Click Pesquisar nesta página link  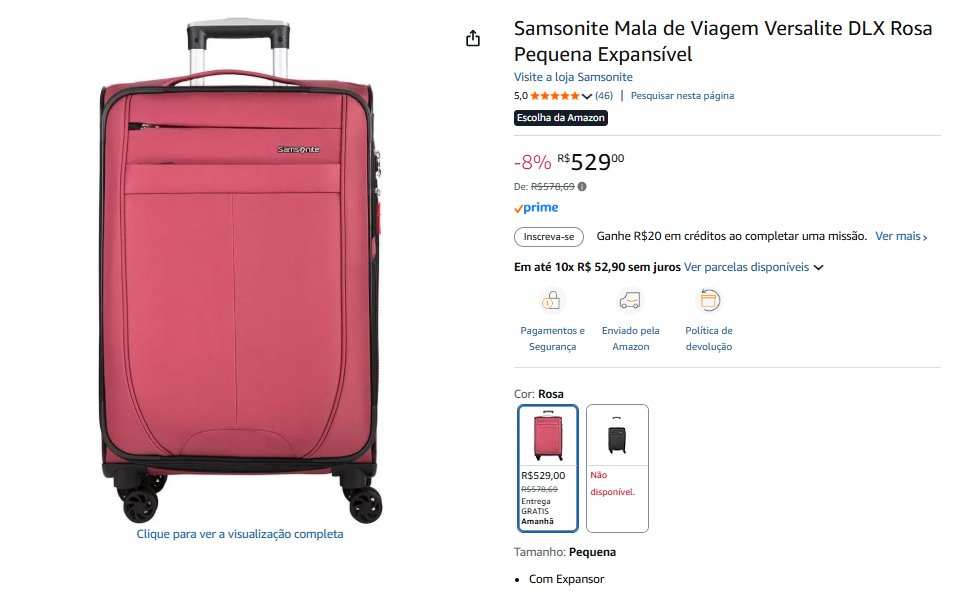coord(682,96)
